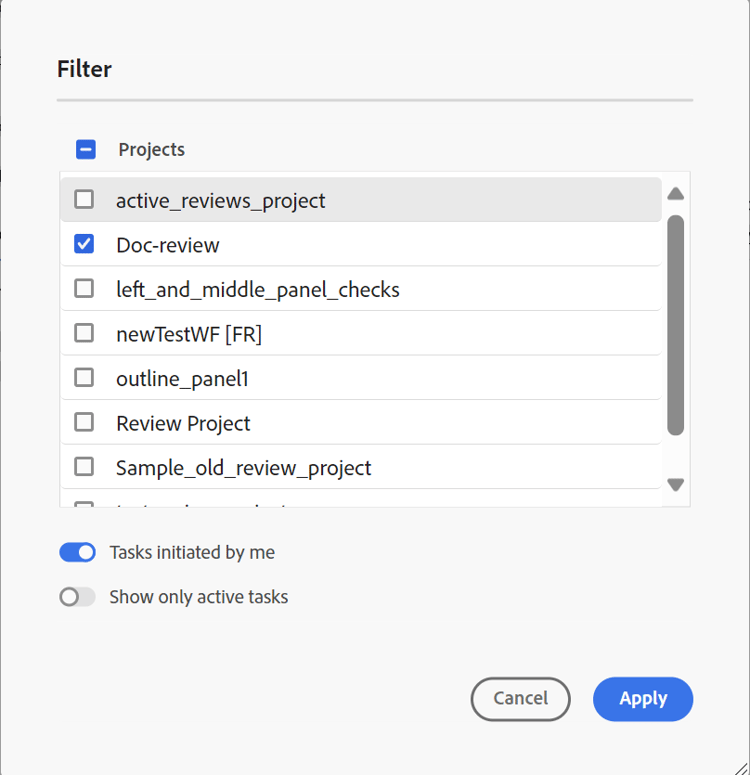Check the Sample_old_review_project checkbox
This screenshot has width=750, height=775.
(84, 467)
